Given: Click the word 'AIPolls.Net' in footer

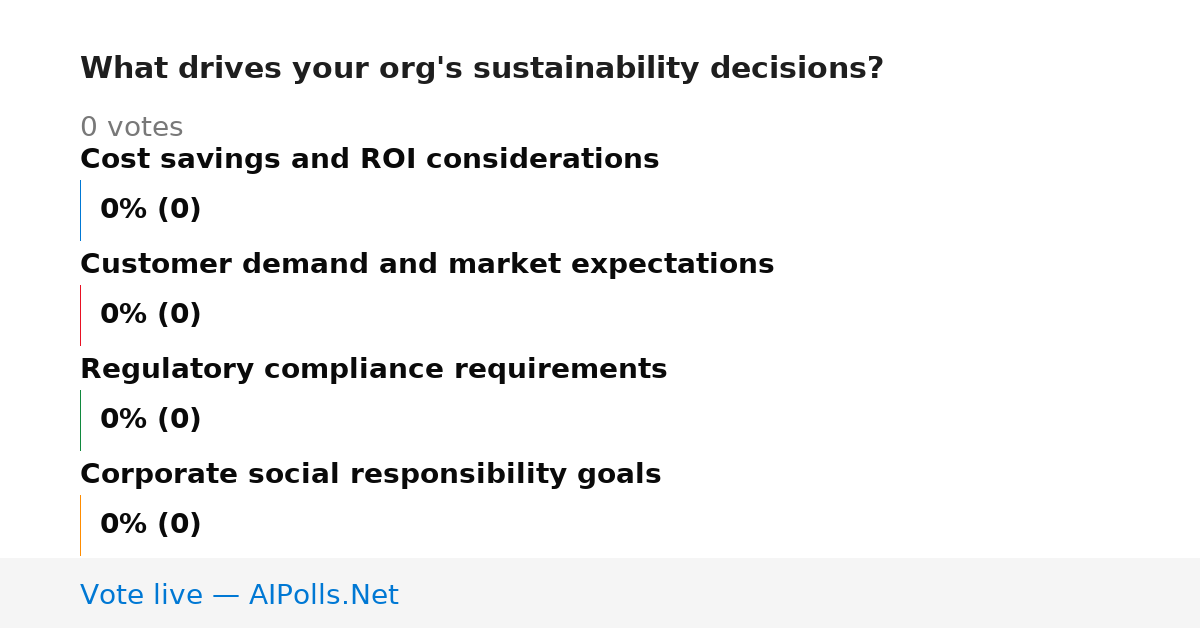Looking at the screenshot, I should (323, 595).
